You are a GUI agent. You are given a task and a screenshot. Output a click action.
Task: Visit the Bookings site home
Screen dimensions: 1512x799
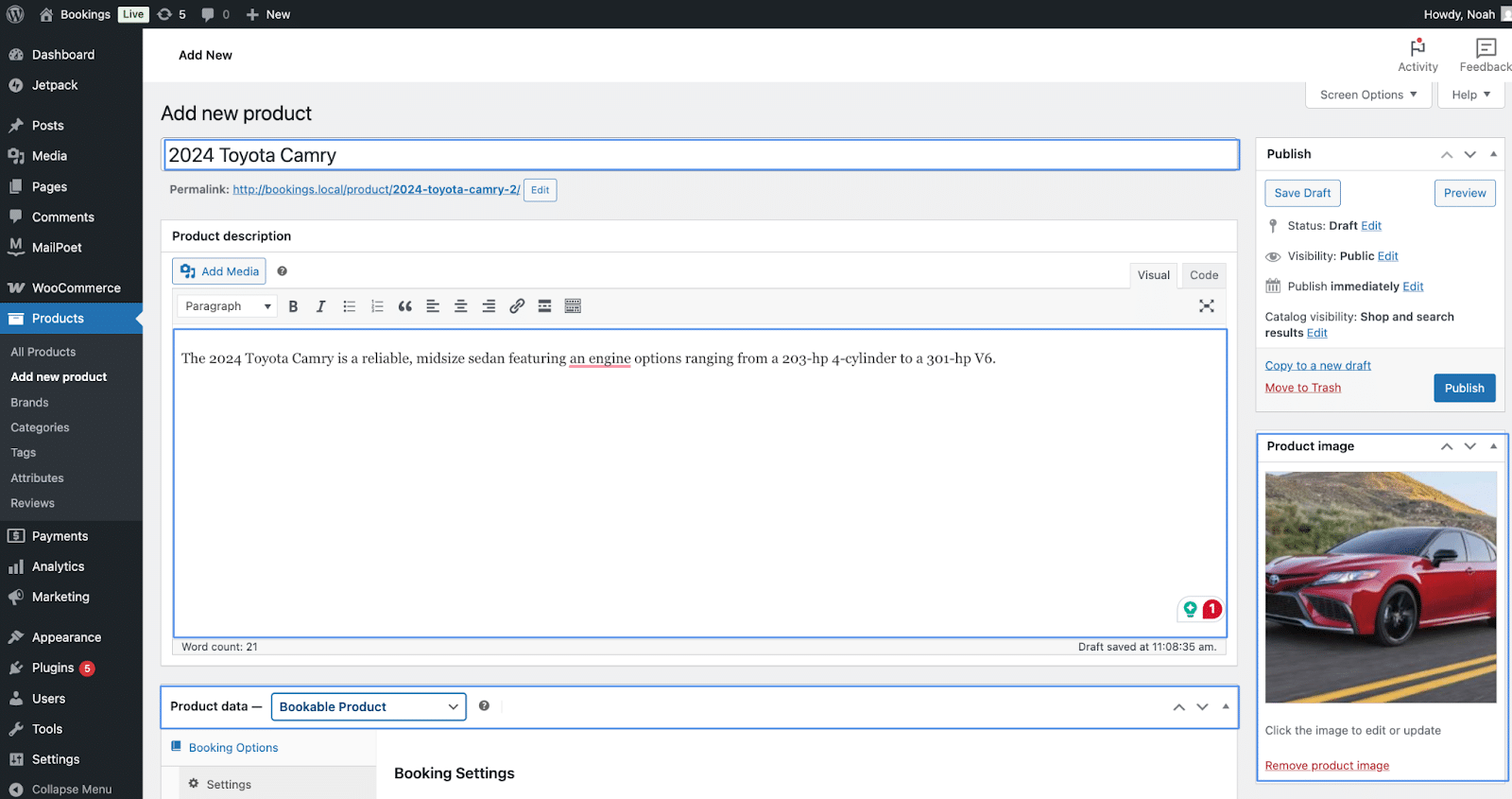(x=75, y=14)
